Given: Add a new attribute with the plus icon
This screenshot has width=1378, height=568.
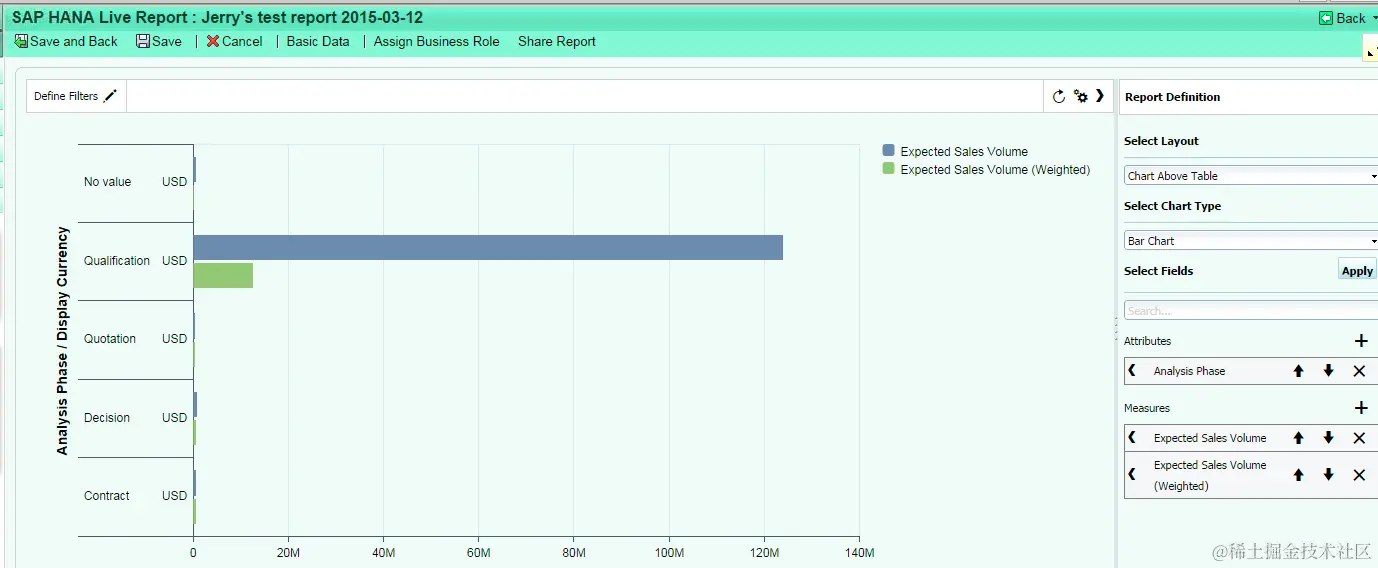Looking at the screenshot, I should click(x=1360, y=341).
